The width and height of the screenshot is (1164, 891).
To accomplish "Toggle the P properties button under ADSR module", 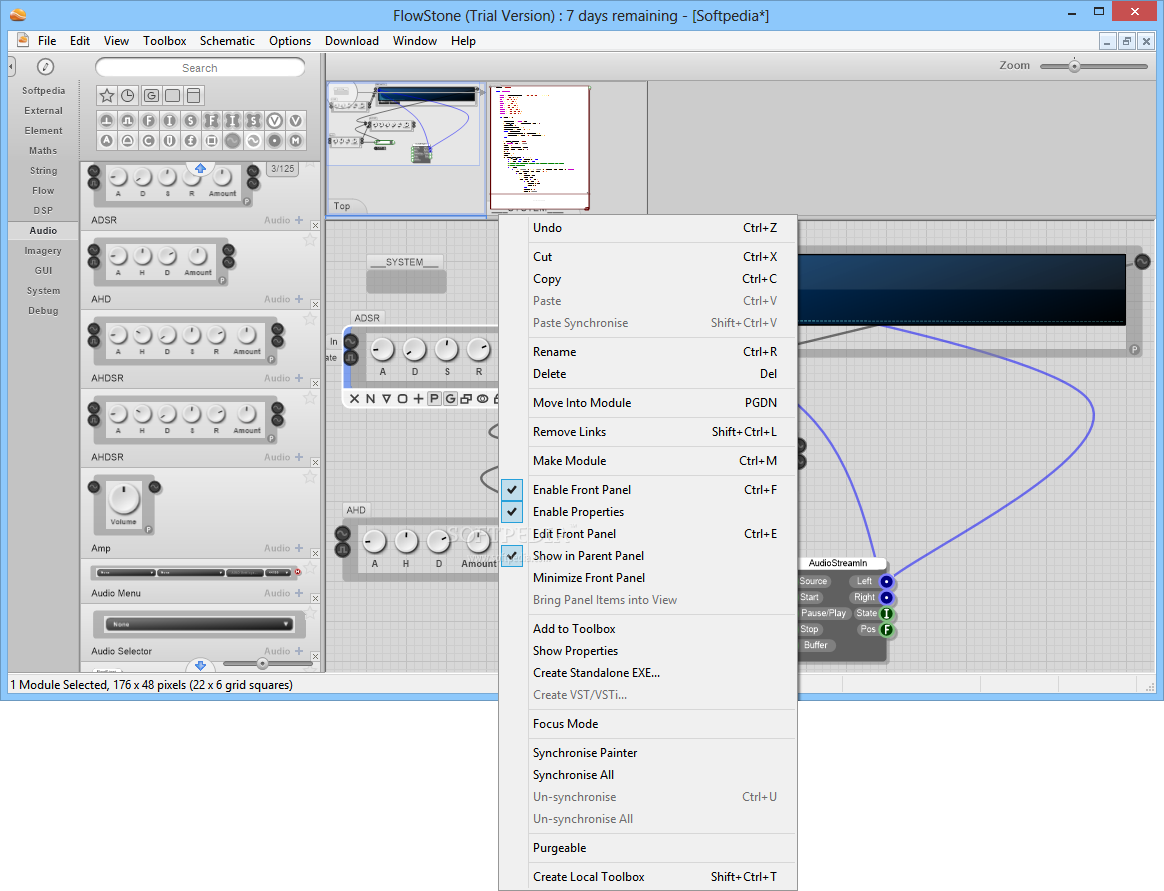I will click(434, 399).
